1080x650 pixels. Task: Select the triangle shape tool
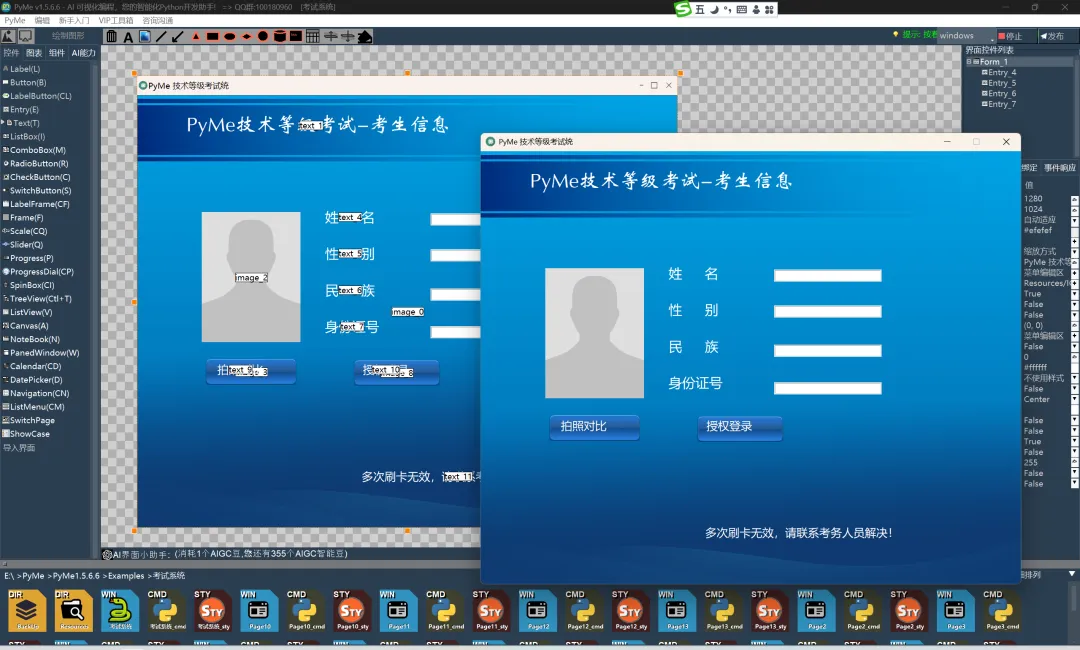[196, 36]
